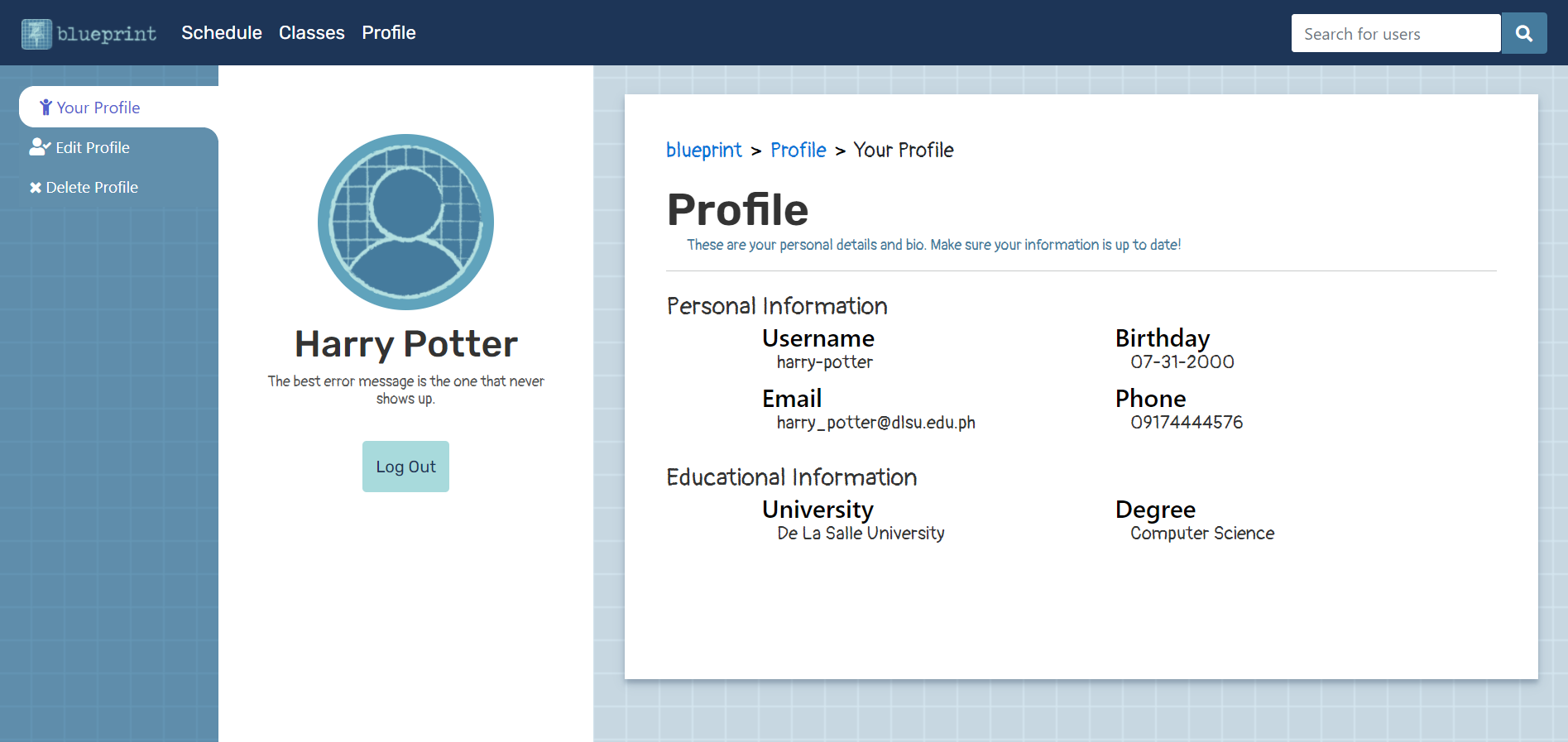Click the Birthday field label

[1163, 338]
